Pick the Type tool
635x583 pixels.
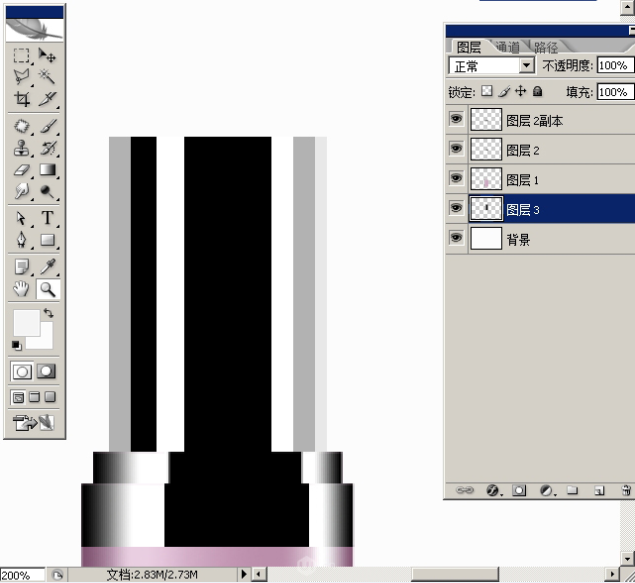(47, 218)
